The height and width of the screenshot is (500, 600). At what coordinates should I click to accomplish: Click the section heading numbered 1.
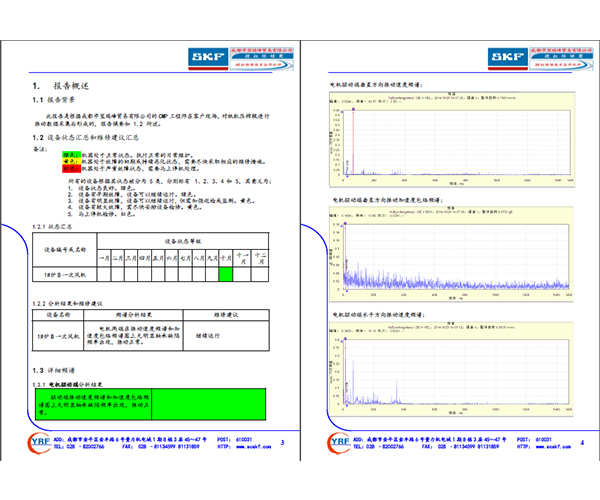(x=75, y=87)
